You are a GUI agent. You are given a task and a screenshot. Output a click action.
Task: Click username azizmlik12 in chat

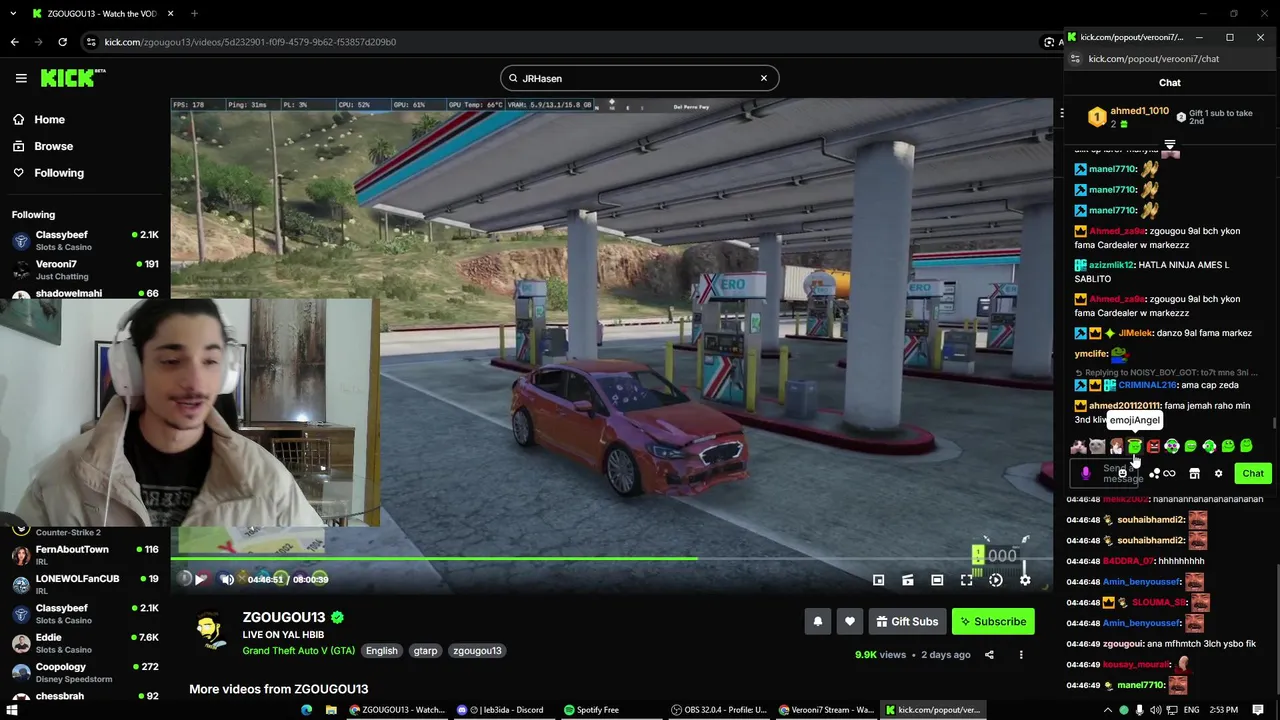1112,265
